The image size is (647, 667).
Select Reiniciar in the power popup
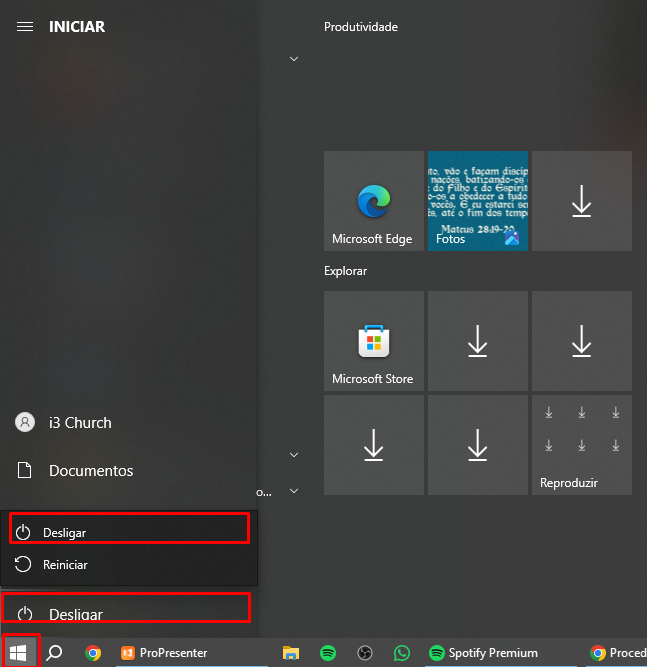(129, 564)
